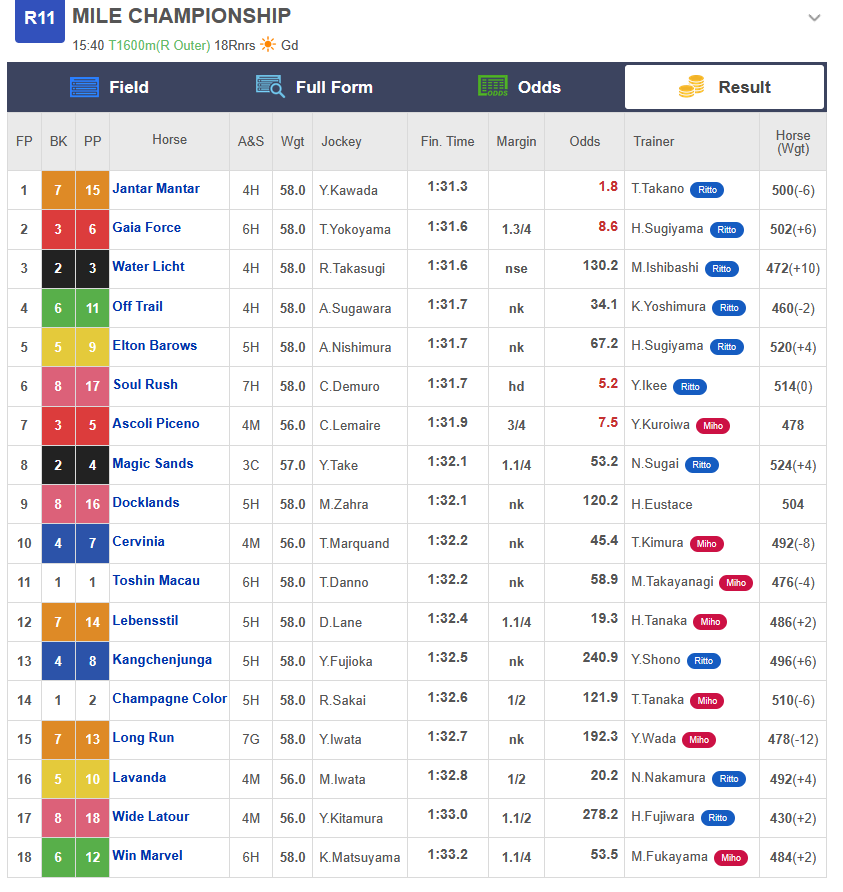Open Toshin Macau horse link
Screen dimensions: 843x892
click(x=156, y=581)
